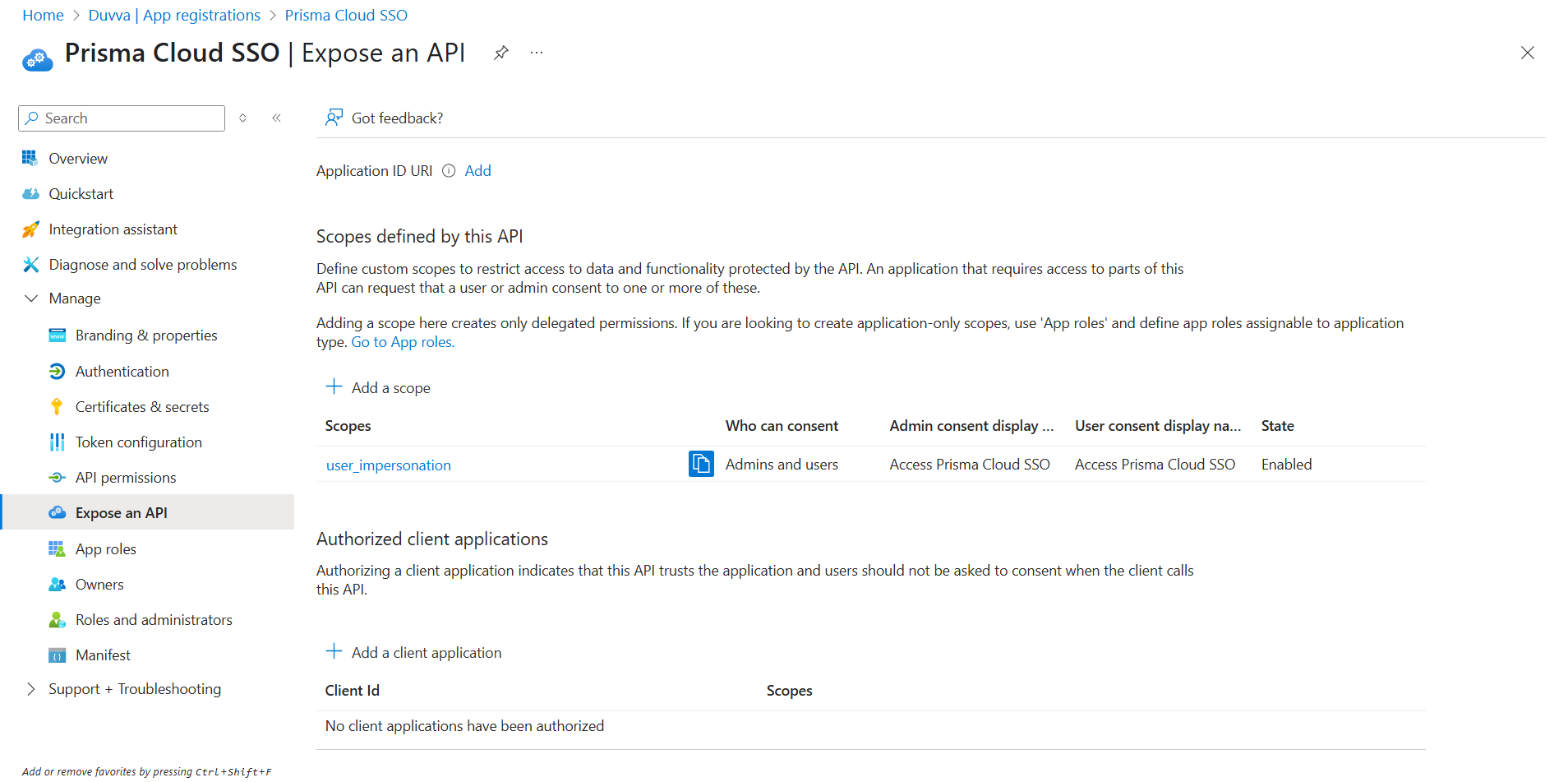This screenshot has height=782, width=1568.
Task: Click the Owners people icon
Action: click(57, 585)
